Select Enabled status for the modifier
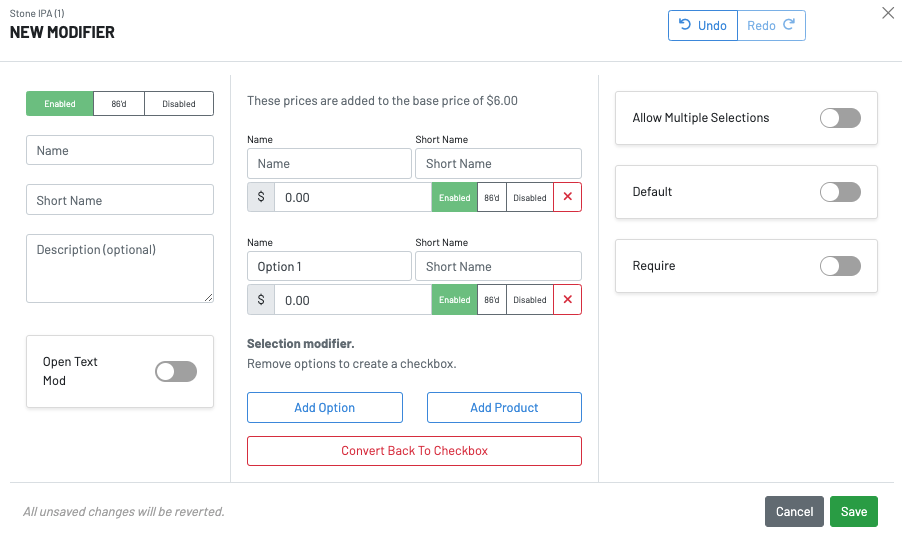 60,104
